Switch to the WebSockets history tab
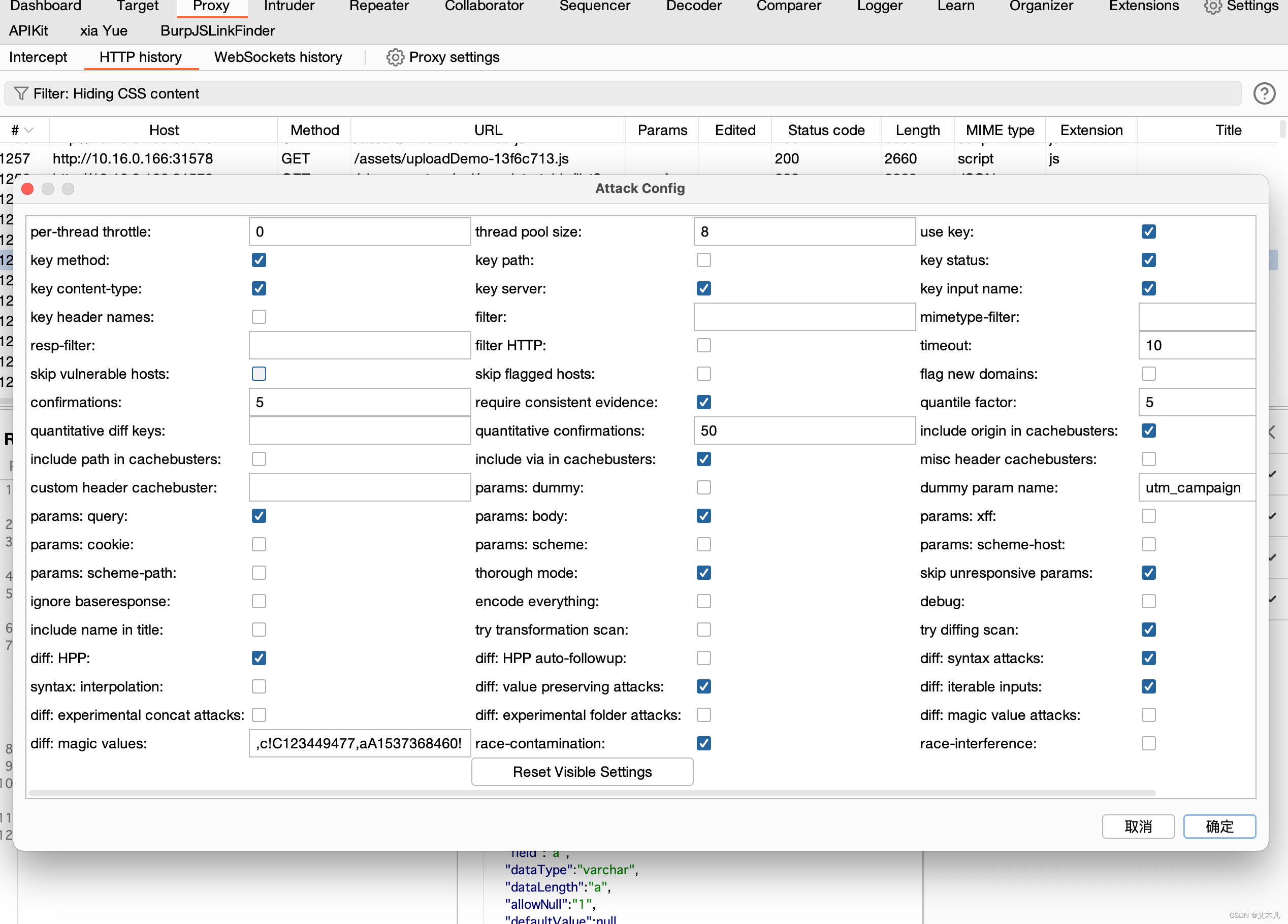This screenshot has height=924, width=1288. click(x=278, y=57)
